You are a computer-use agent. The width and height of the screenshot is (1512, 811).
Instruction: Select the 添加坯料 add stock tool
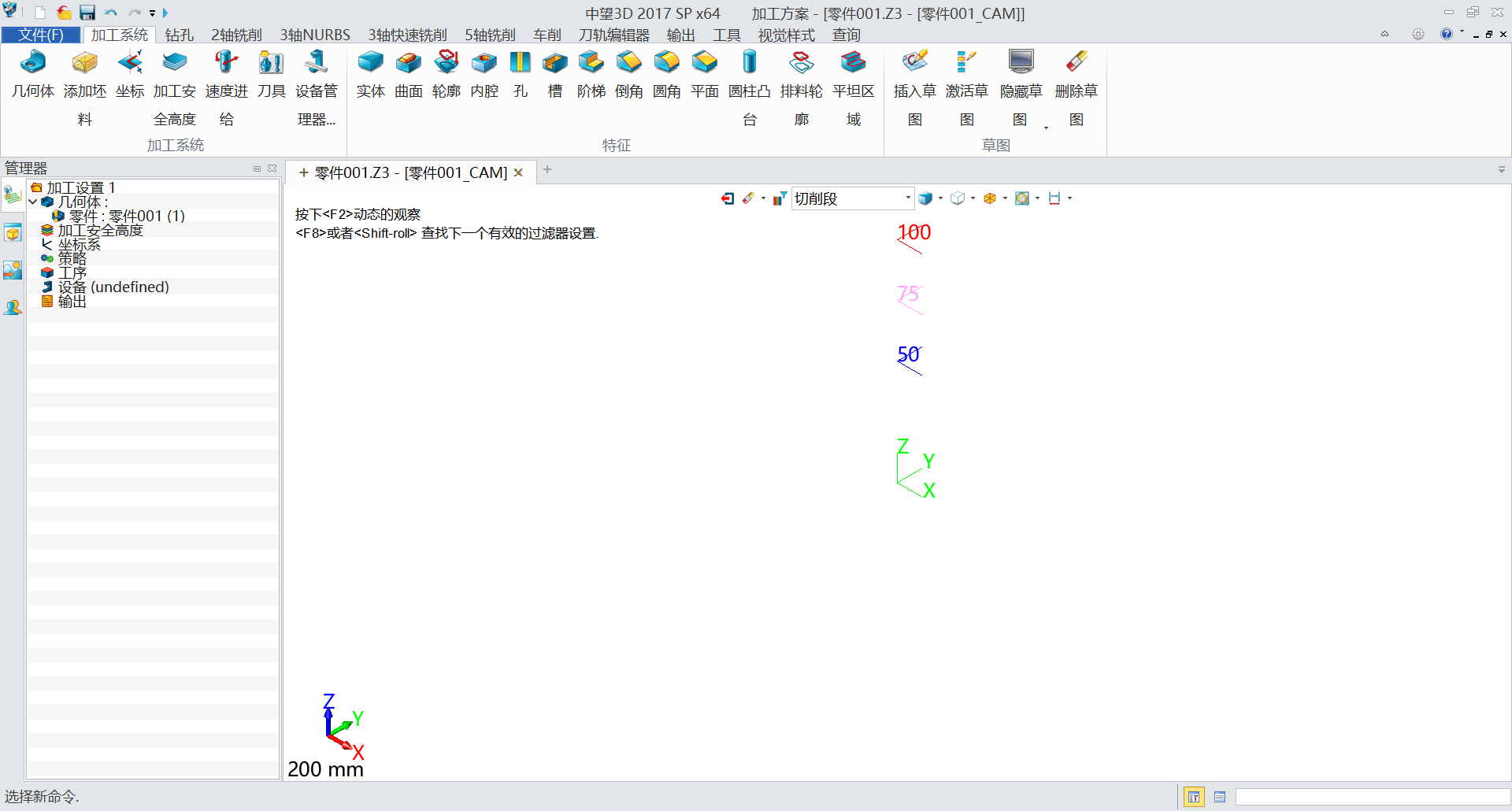85,63
